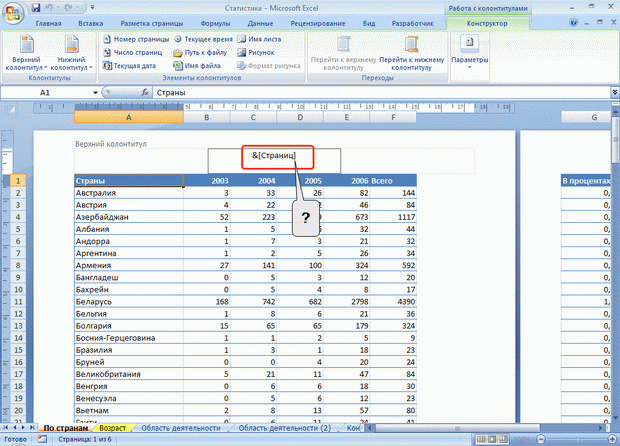Open the Name Box dropdown arrow

coord(95,93)
